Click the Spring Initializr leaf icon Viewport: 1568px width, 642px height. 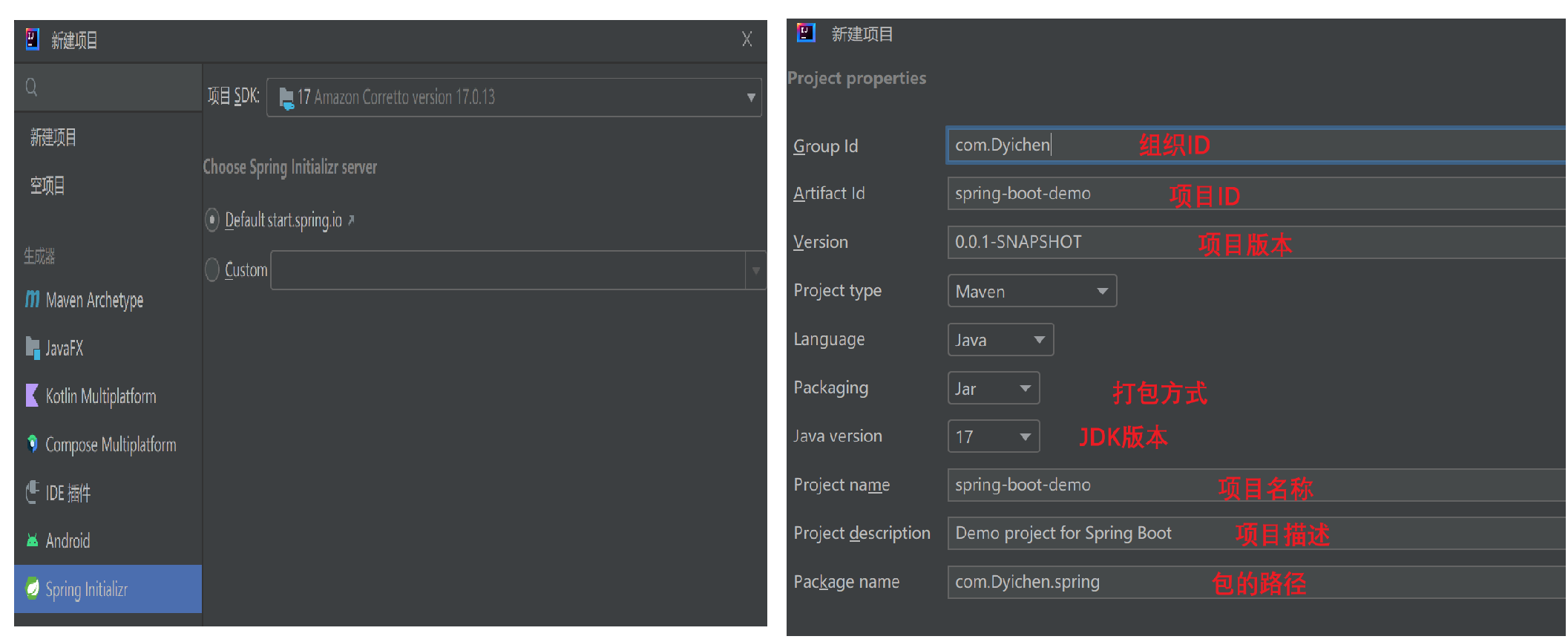pyautogui.click(x=33, y=589)
